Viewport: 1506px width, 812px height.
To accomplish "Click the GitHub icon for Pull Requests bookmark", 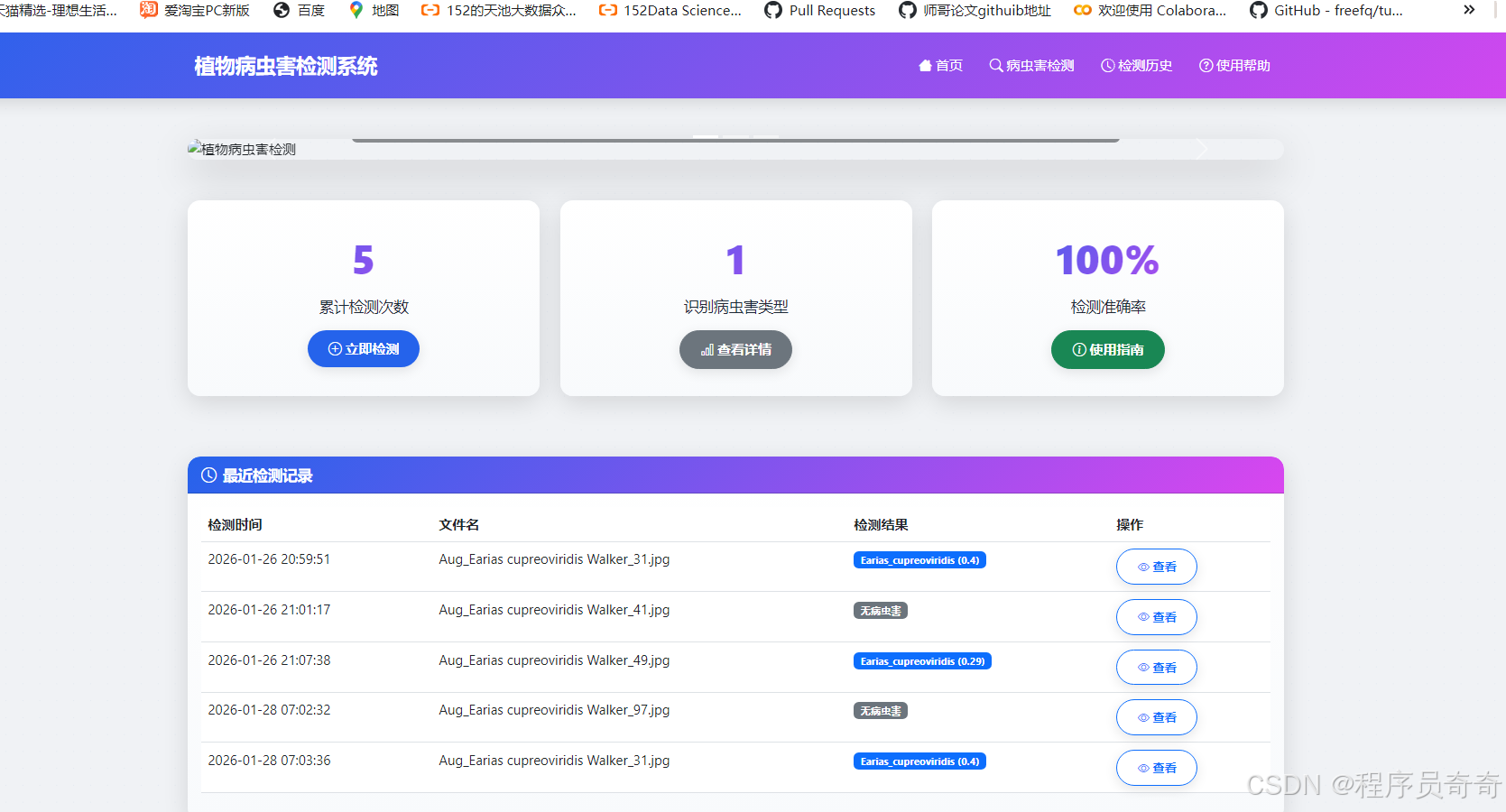I will click(x=772, y=10).
